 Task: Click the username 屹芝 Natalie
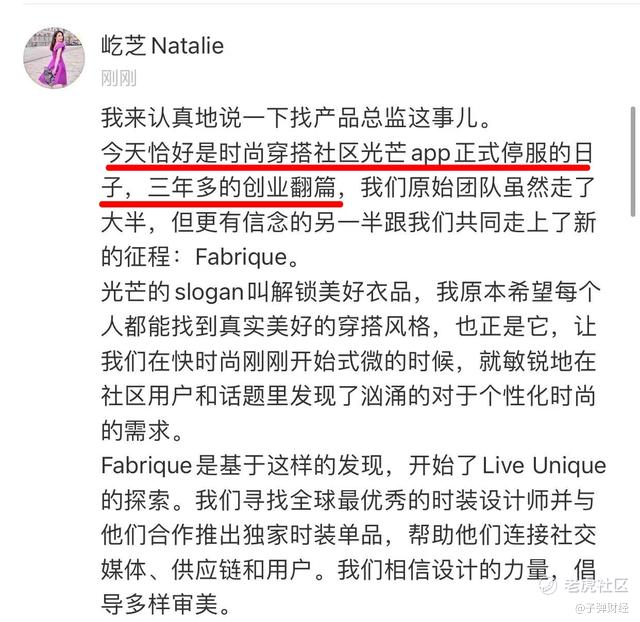pyautogui.click(x=162, y=45)
